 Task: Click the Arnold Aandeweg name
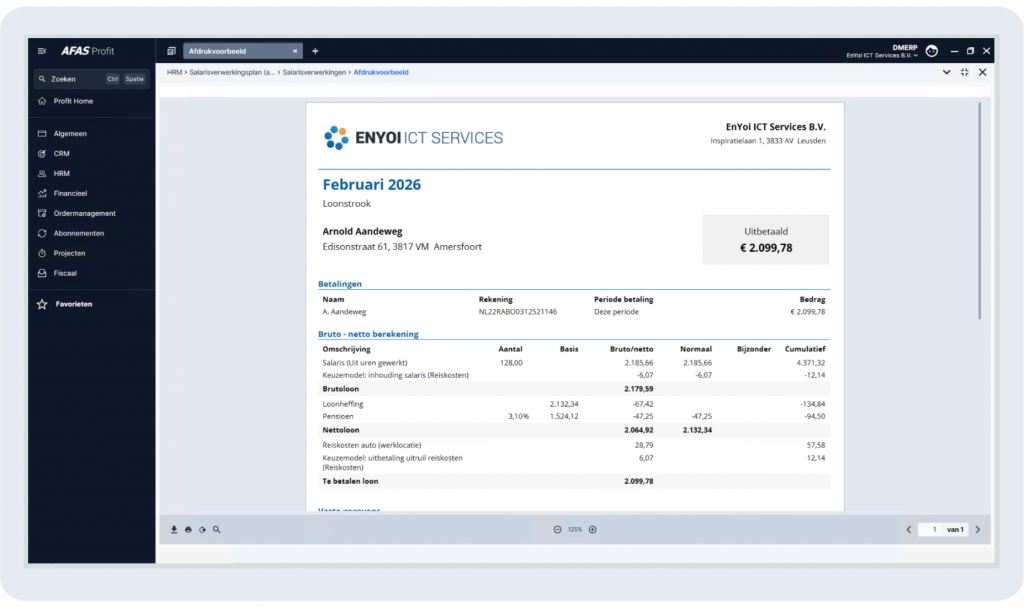pos(362,231)
